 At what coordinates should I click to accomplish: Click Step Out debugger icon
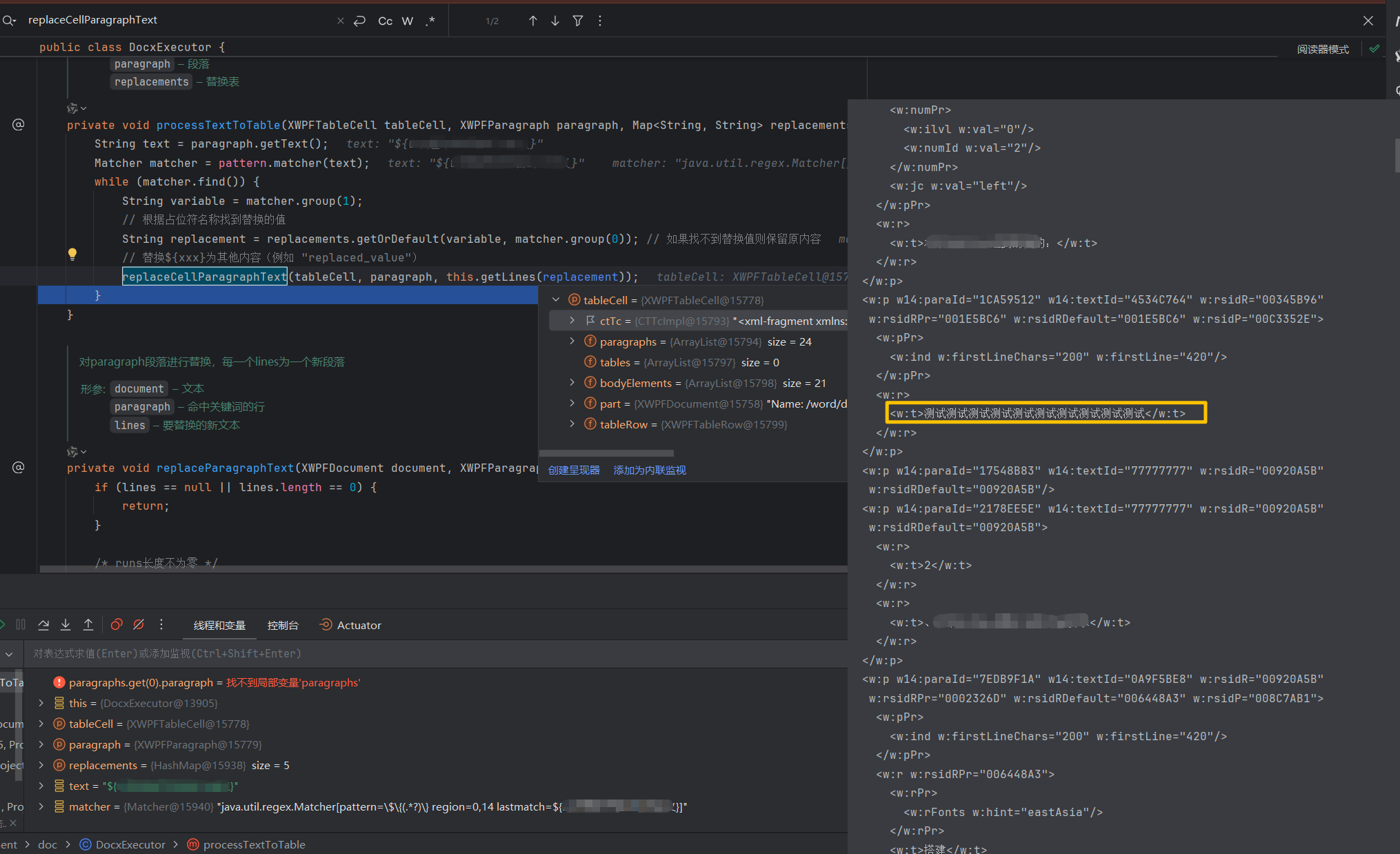tap(88, 625)
